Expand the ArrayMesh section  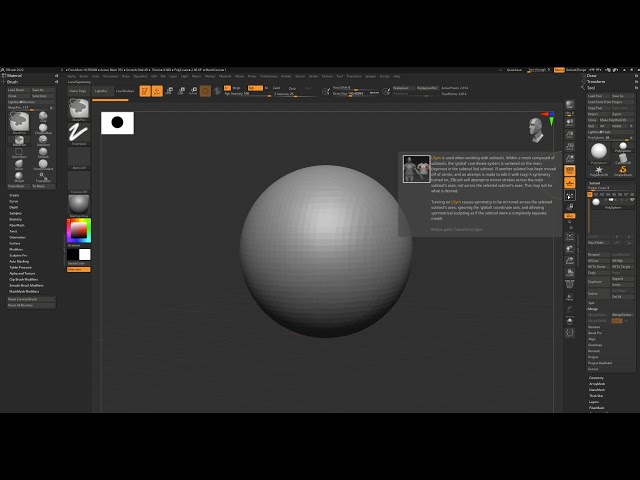tap(597, 384)
